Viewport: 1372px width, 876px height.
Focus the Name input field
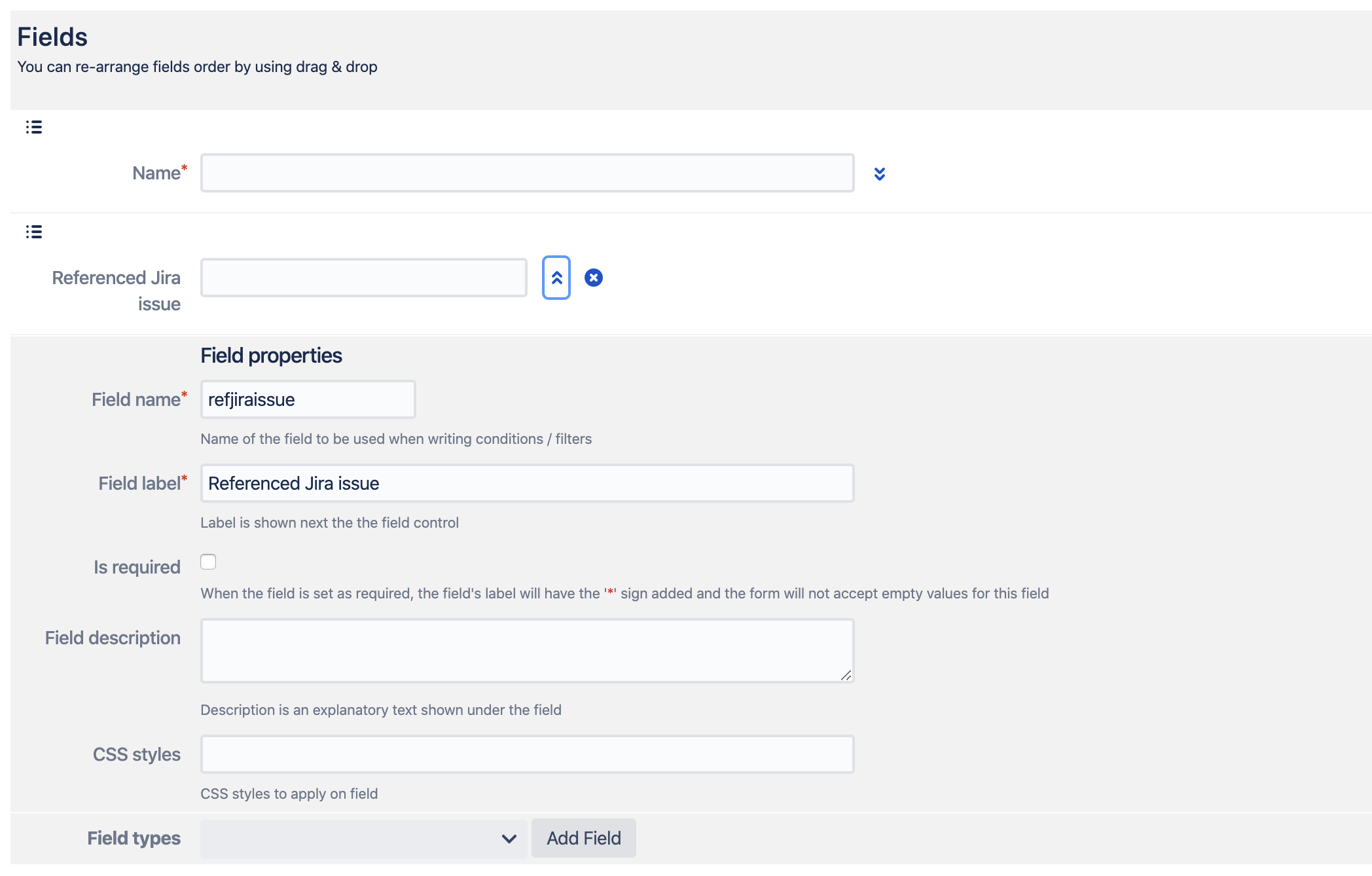(x=528, y=173)
